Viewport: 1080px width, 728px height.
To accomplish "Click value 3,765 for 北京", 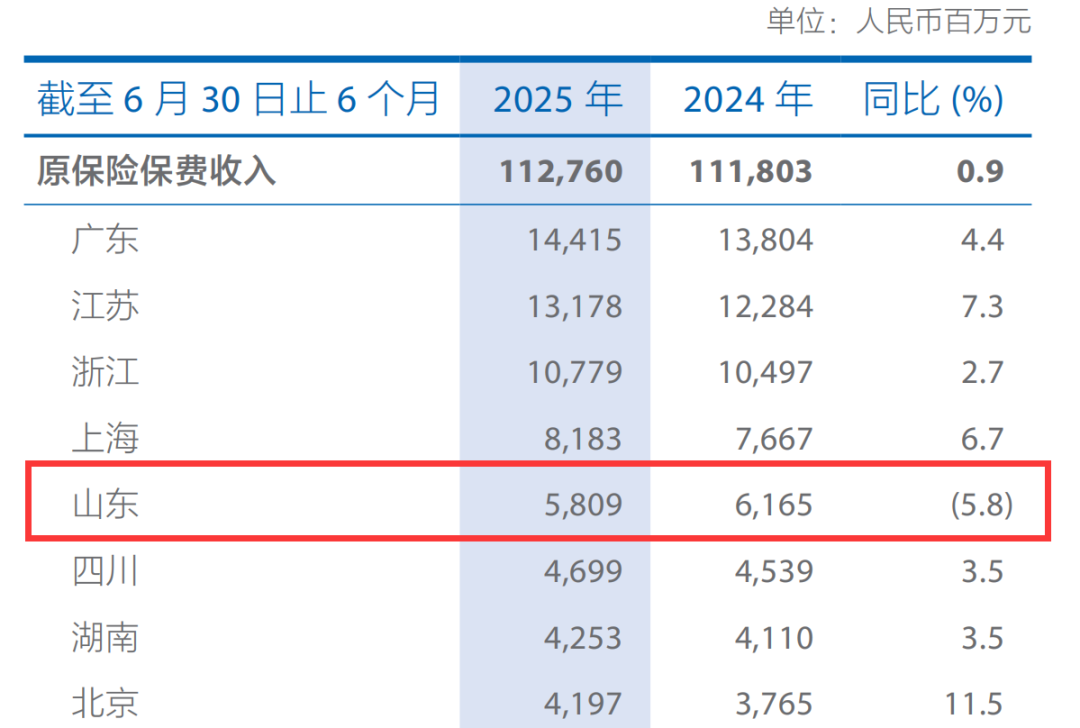I will tap(773, 704).
